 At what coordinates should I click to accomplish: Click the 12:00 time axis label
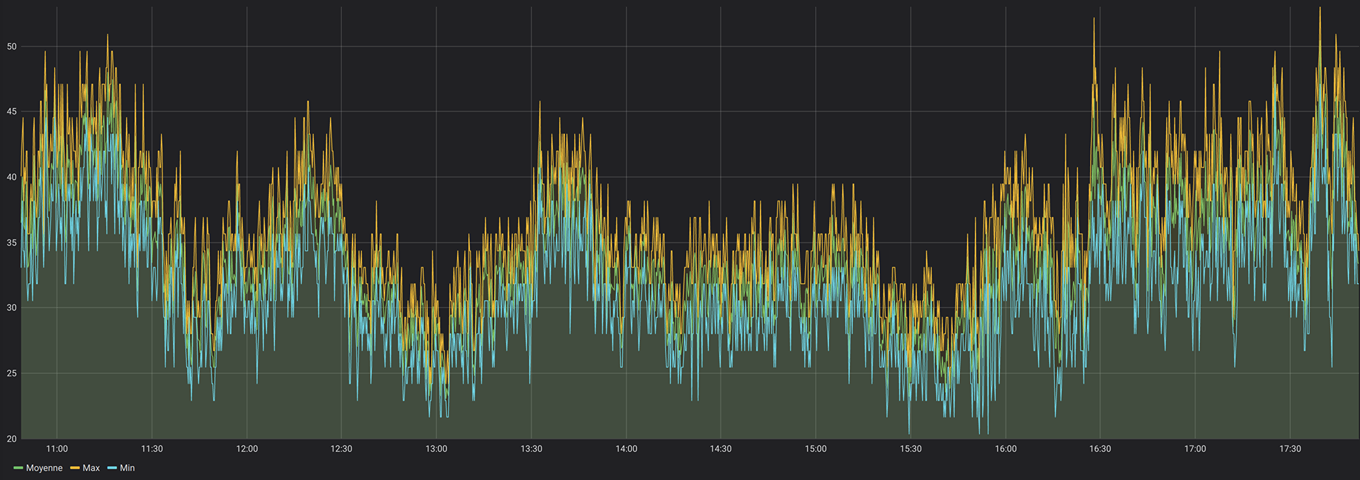coord(247,449)
